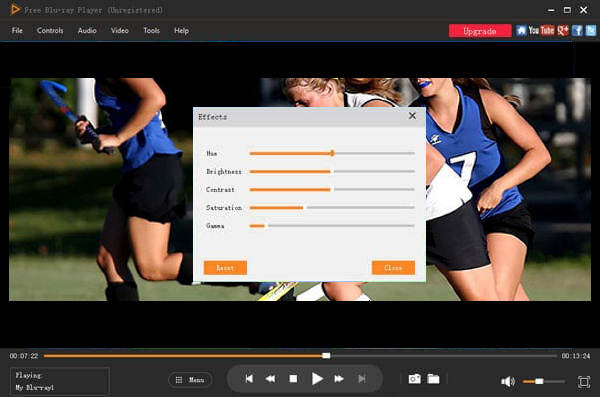Click the Effects dialog title
Image resolution: width=600 pixels, height=397 pixels.
pyautogui.click(x=212, y=117)
